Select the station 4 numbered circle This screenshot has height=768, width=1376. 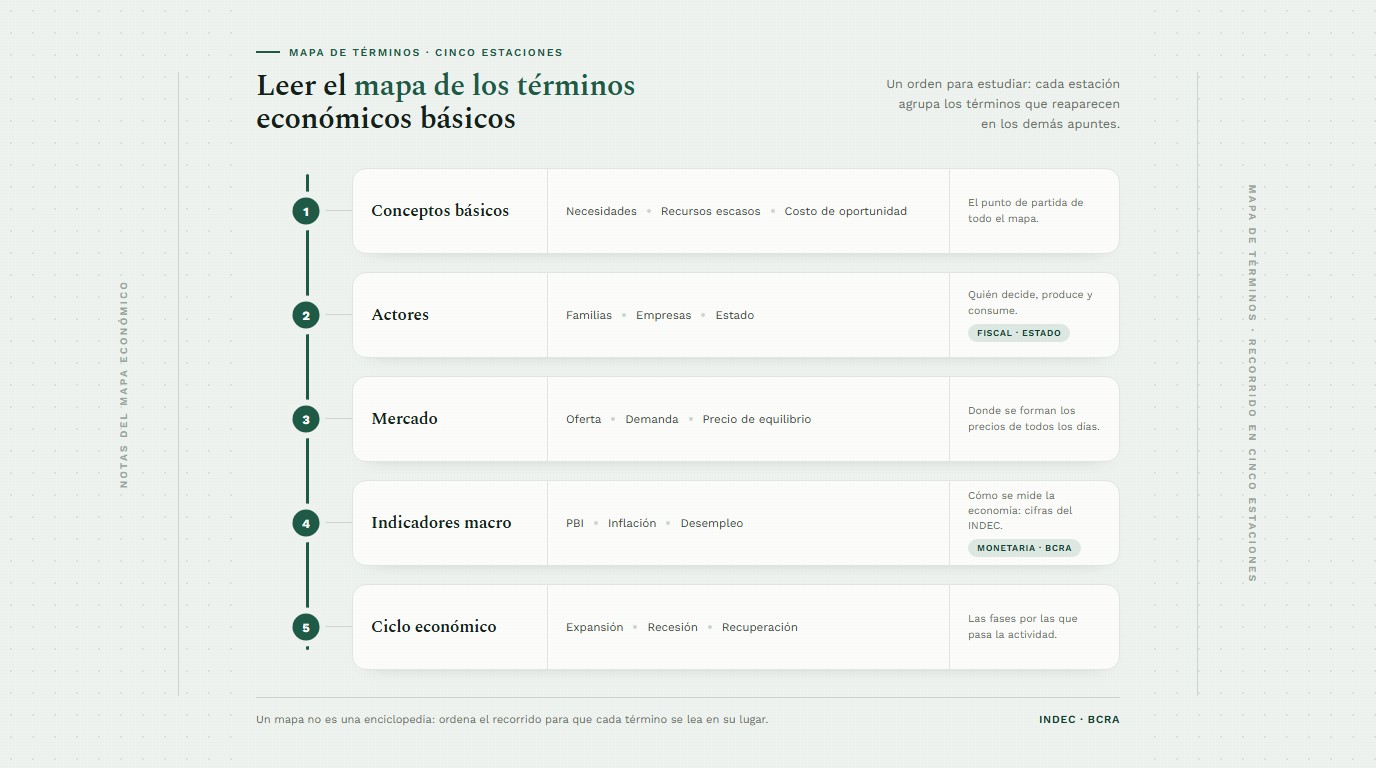point(306,523)
